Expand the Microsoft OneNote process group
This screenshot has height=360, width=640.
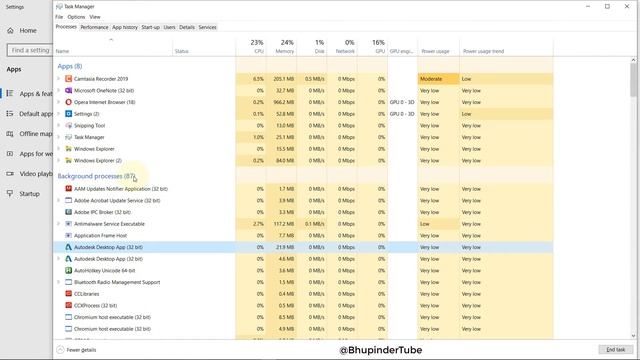[59, 90]
